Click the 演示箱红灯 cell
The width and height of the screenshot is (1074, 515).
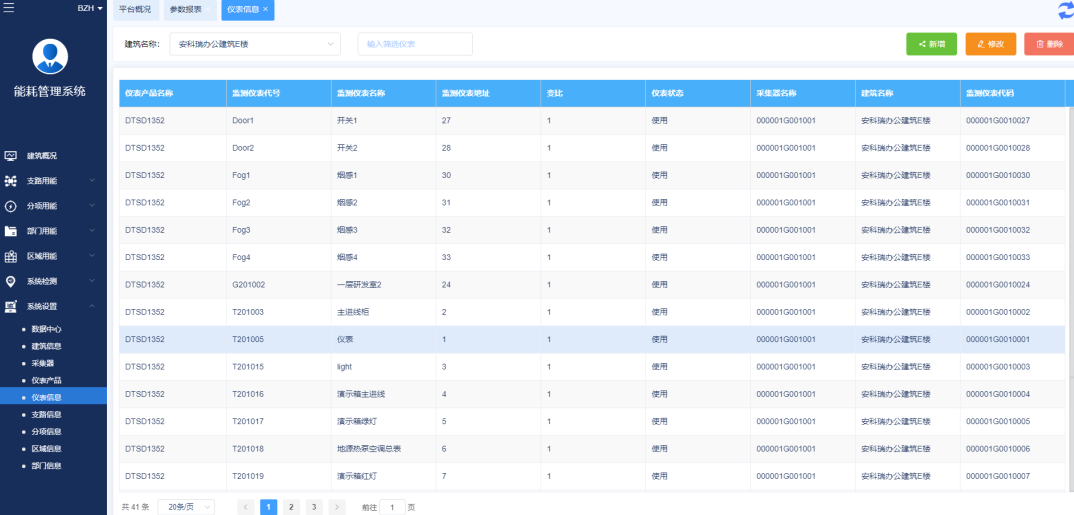[384, 477]
